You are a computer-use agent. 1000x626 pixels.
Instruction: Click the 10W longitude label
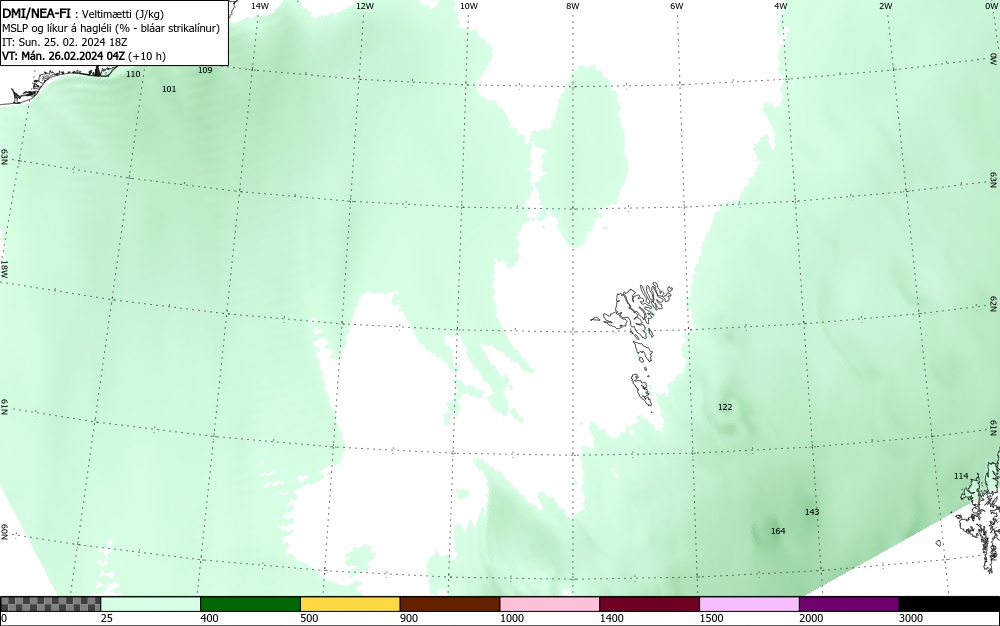pyautogui.click(x=469, y=6)
